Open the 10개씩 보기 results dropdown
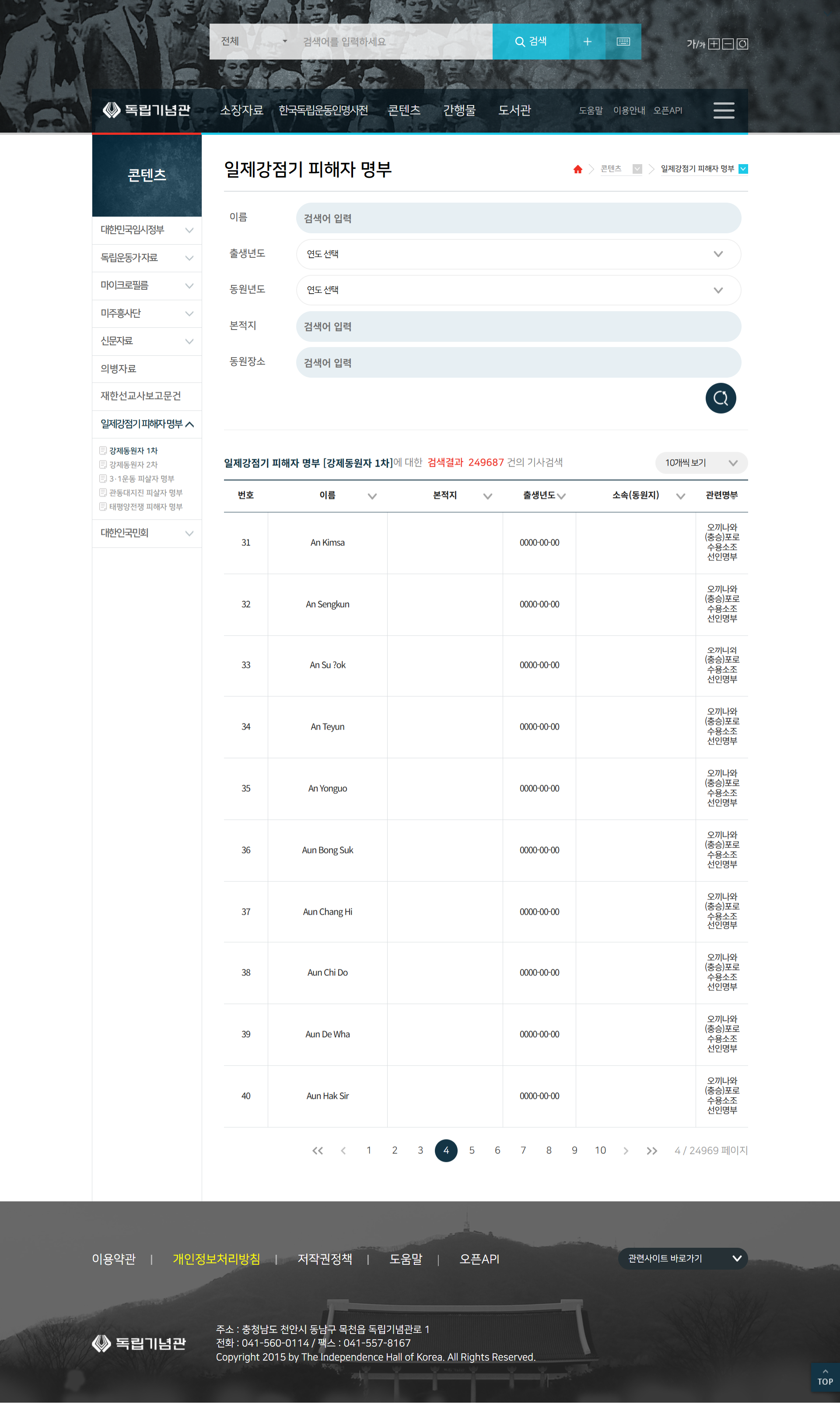 pyautogui.click(x=701, y=463)
